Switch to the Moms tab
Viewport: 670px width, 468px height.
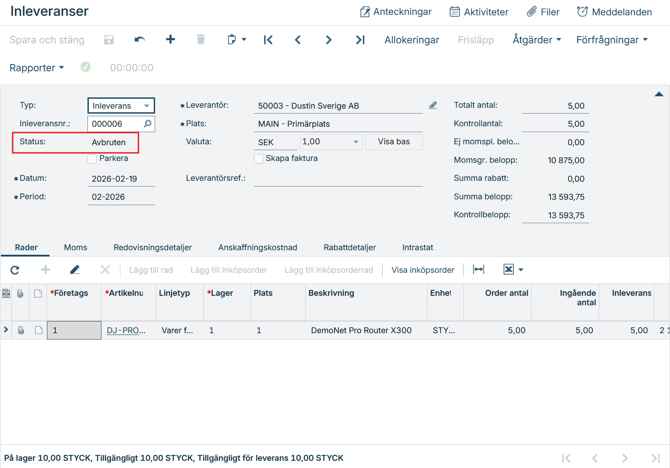pos(75,247)
